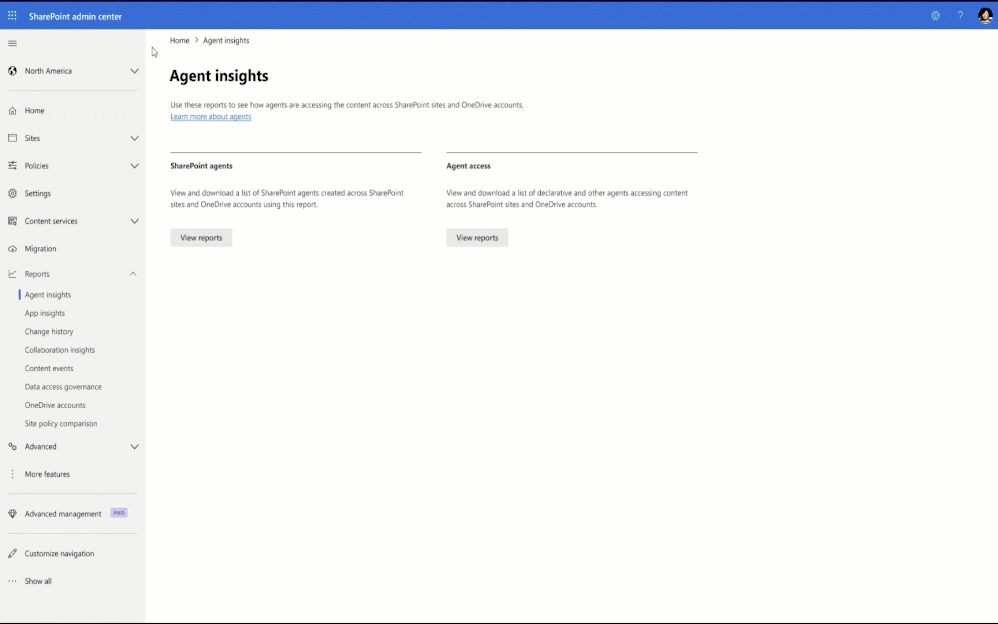Click the Advanced icon in sidebar
This screenshot has height=624, width=998.
tap(12, 446)
